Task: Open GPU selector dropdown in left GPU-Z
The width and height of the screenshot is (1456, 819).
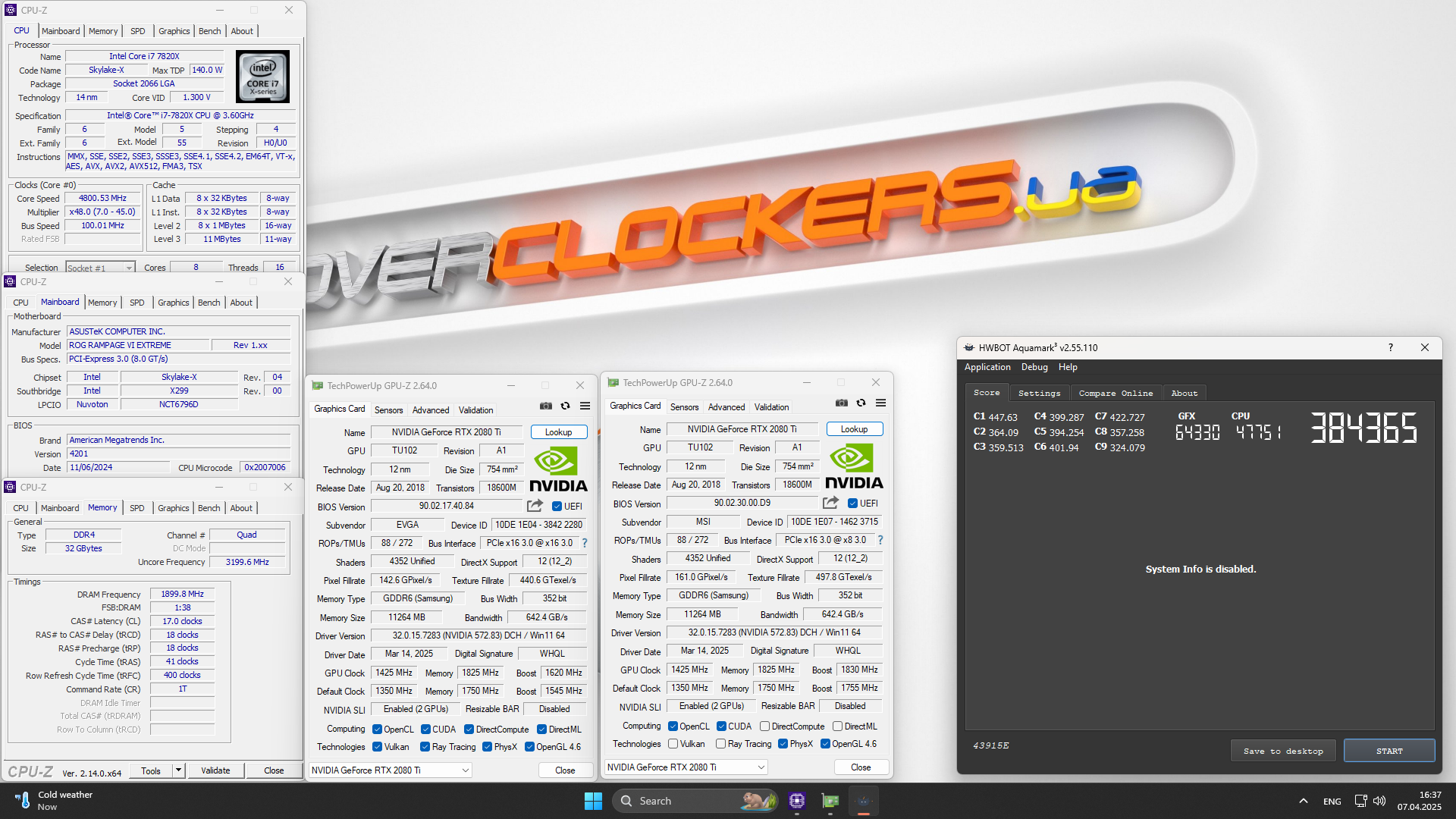Action: (391, 770)
